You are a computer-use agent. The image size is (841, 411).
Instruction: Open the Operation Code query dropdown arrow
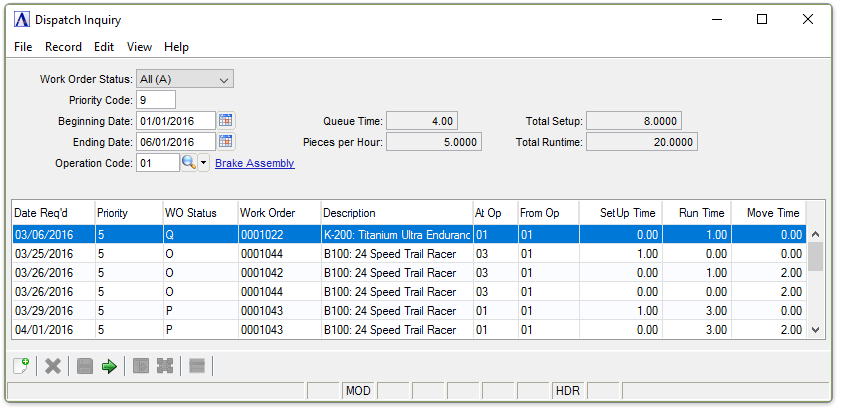[204, 163]
